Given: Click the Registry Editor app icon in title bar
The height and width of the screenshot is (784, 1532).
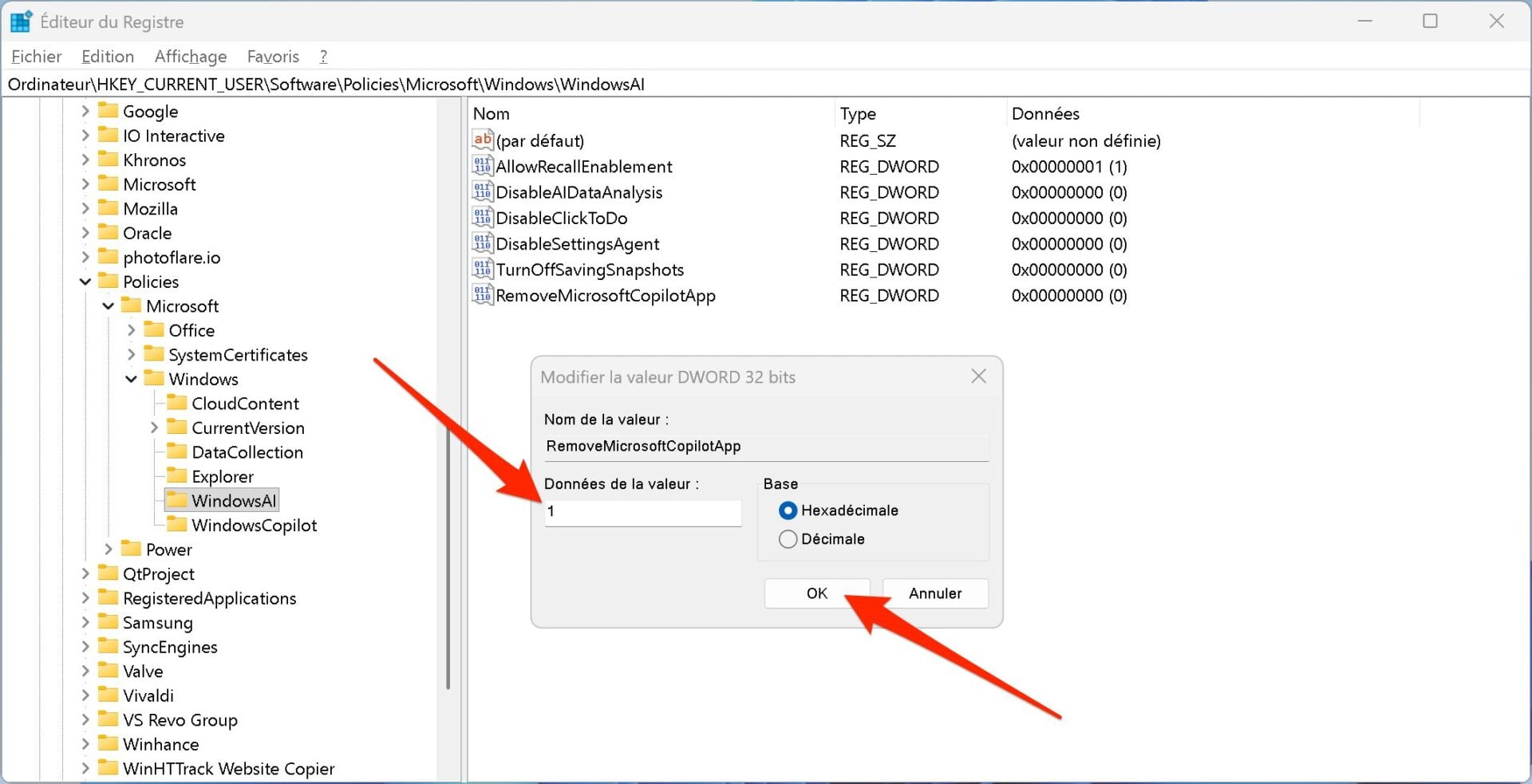Looking at the screenshot, I should pos(21,22).
